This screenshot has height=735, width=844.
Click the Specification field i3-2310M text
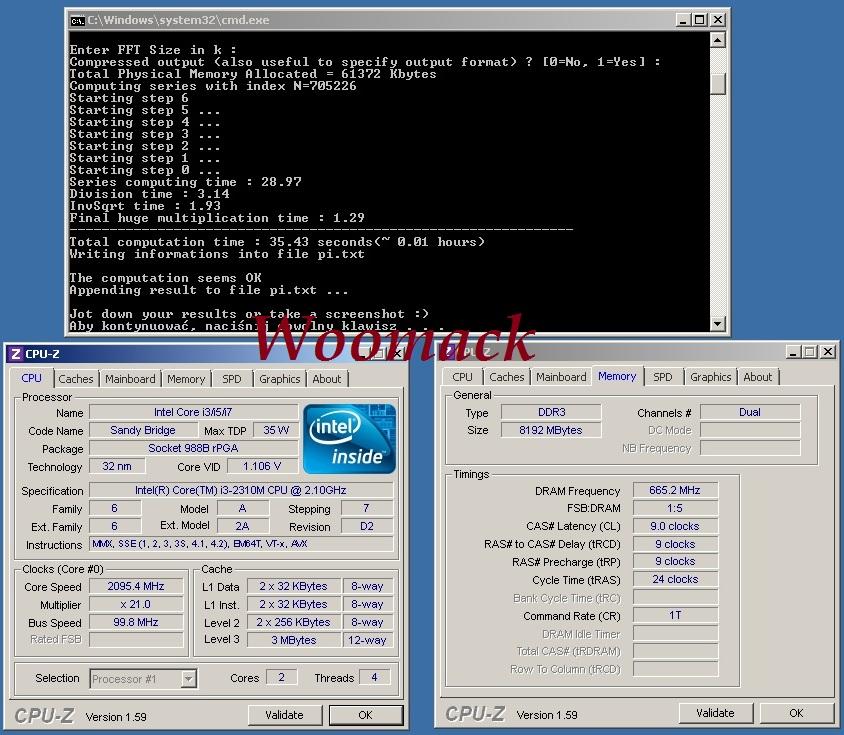(241, 491)
